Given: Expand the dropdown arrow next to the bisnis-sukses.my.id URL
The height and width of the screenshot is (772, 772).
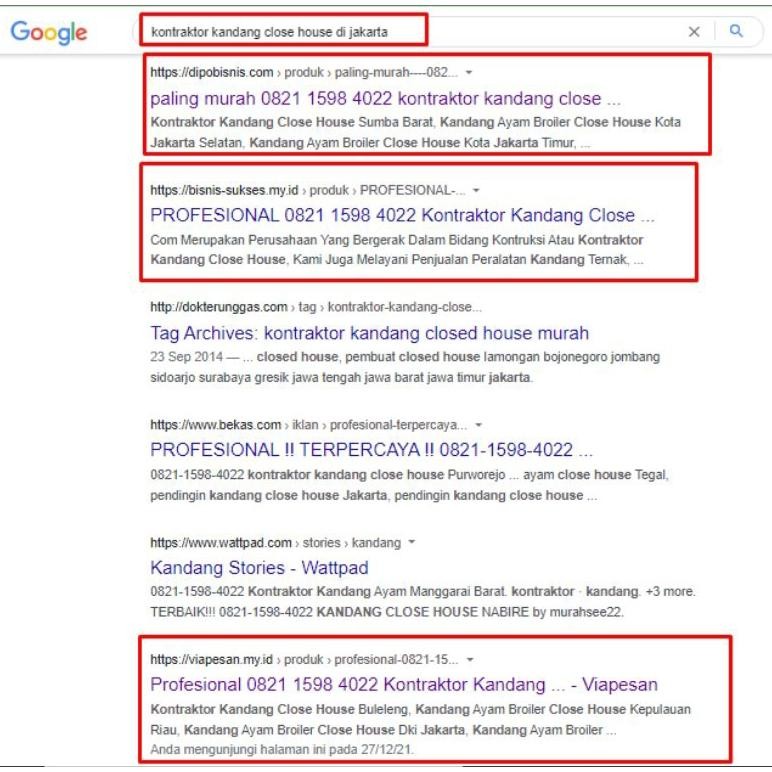Looking at the screenshot, I should [476, 190].
